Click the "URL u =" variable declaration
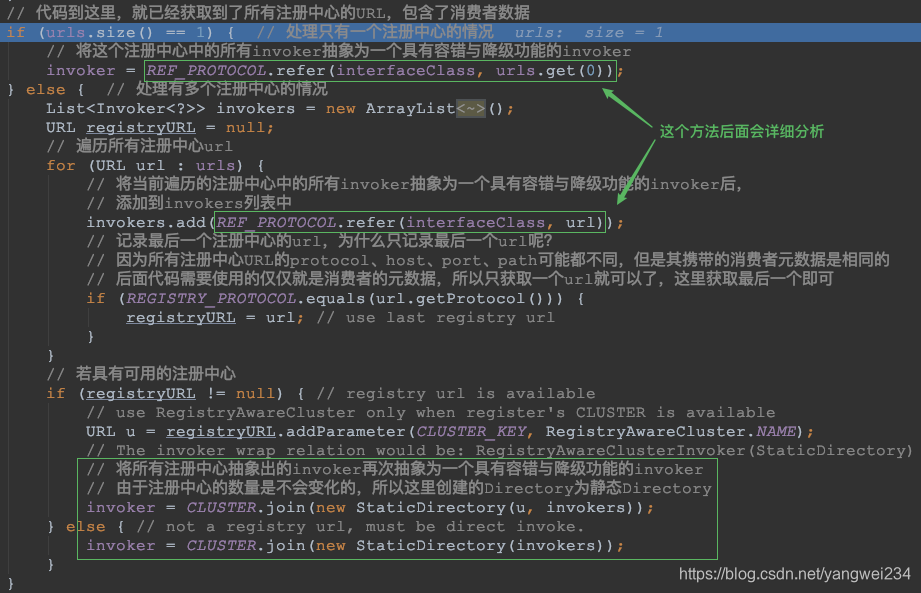 tap(120, 432)
